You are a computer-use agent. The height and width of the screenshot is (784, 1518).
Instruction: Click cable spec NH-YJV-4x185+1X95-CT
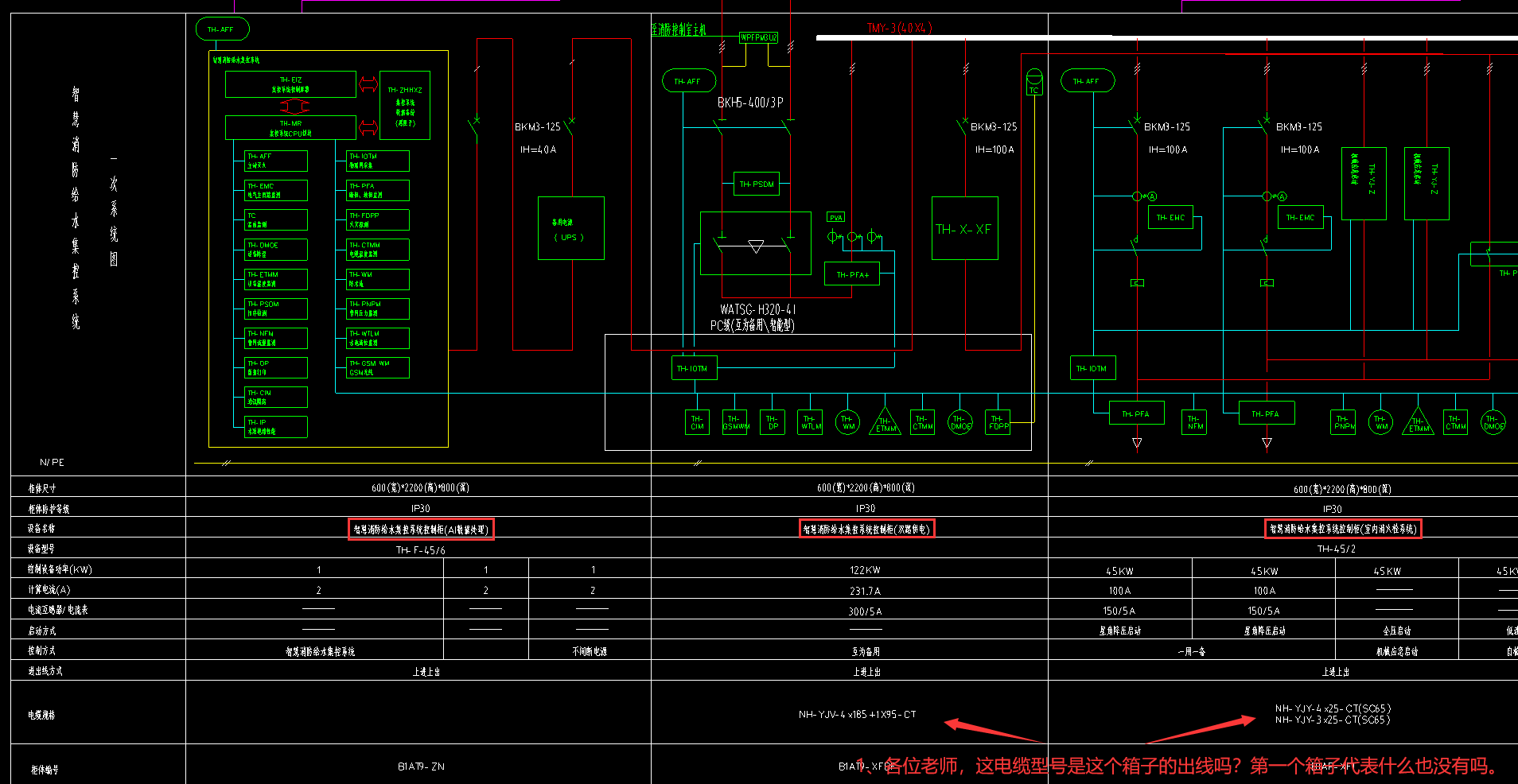(858, 715)
